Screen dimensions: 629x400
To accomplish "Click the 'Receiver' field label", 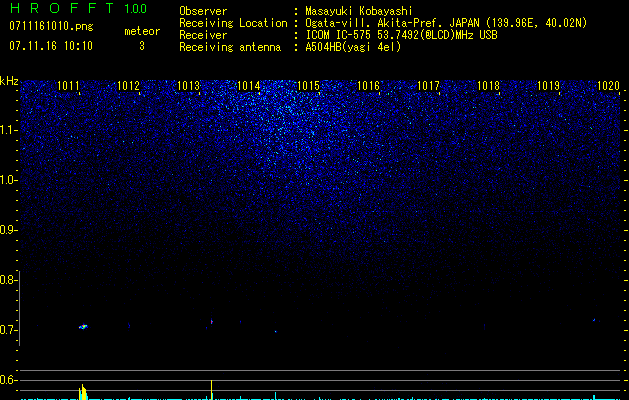I will 203,35.
